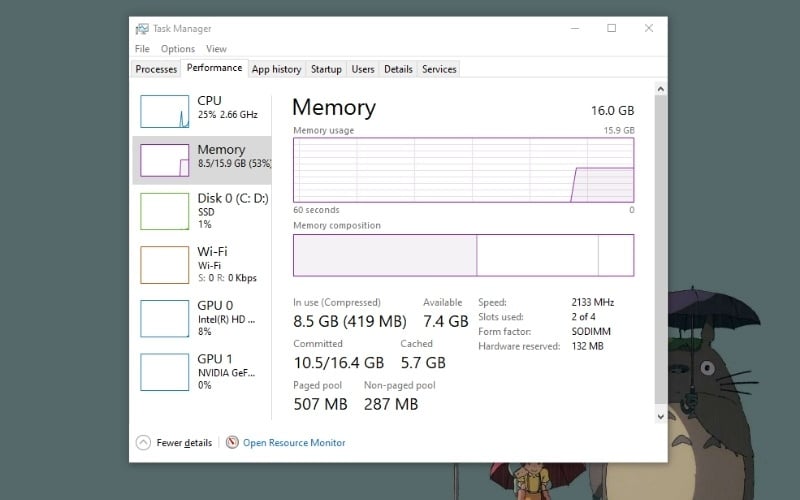Switch to the Services tab
Screen dimensions: 800x500
[x=439, y=69]
